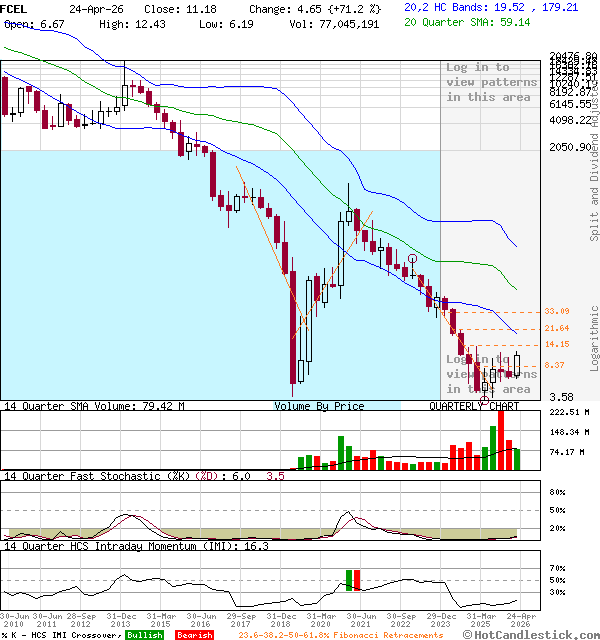The width and height of the screenshot is (600, 640).
Task: Click the 'Volume By Price' label
Action: pyautogui.click(x=319, y=406)
